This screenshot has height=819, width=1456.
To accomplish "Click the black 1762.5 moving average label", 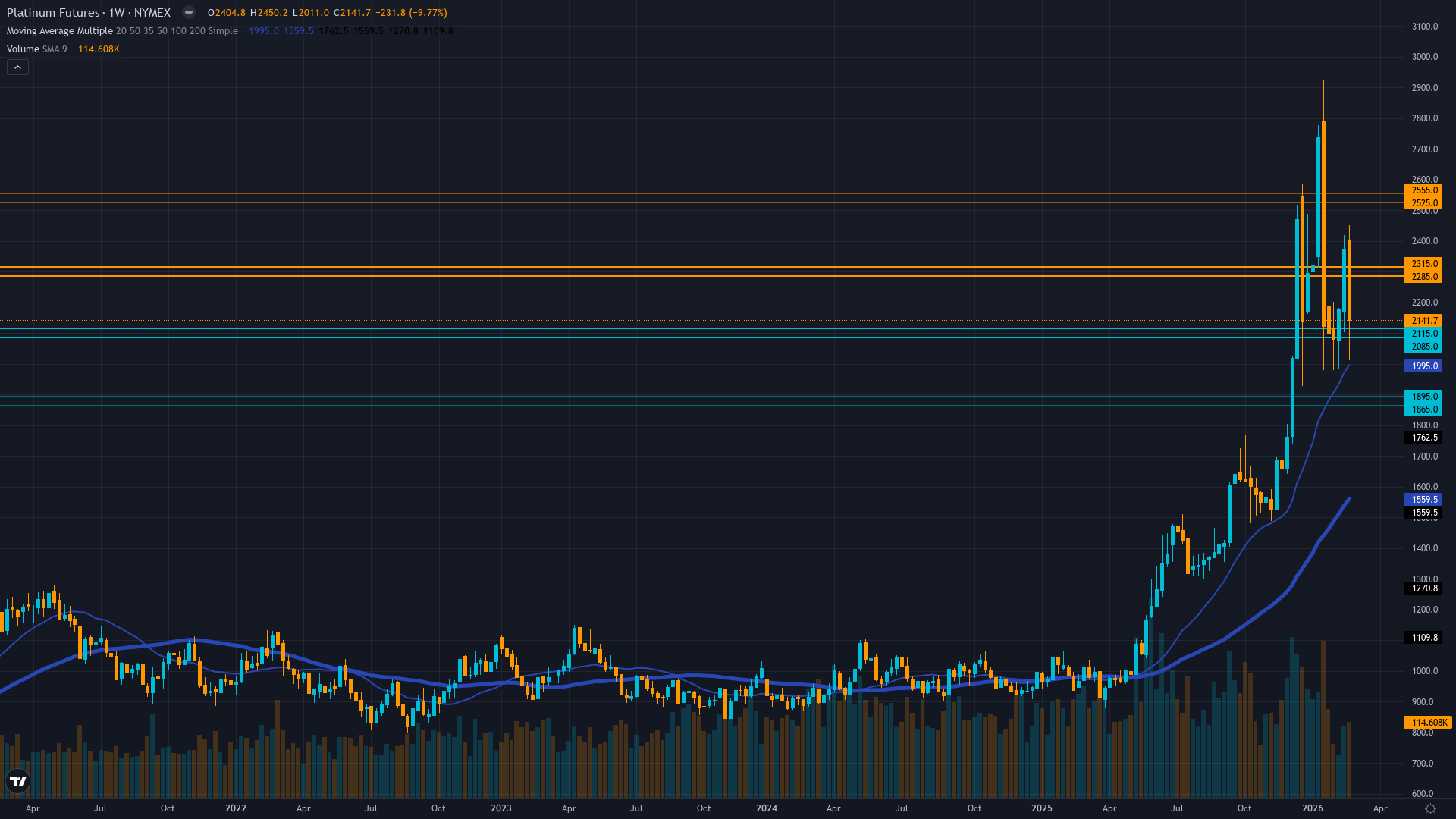I will tap(1424, 438).
